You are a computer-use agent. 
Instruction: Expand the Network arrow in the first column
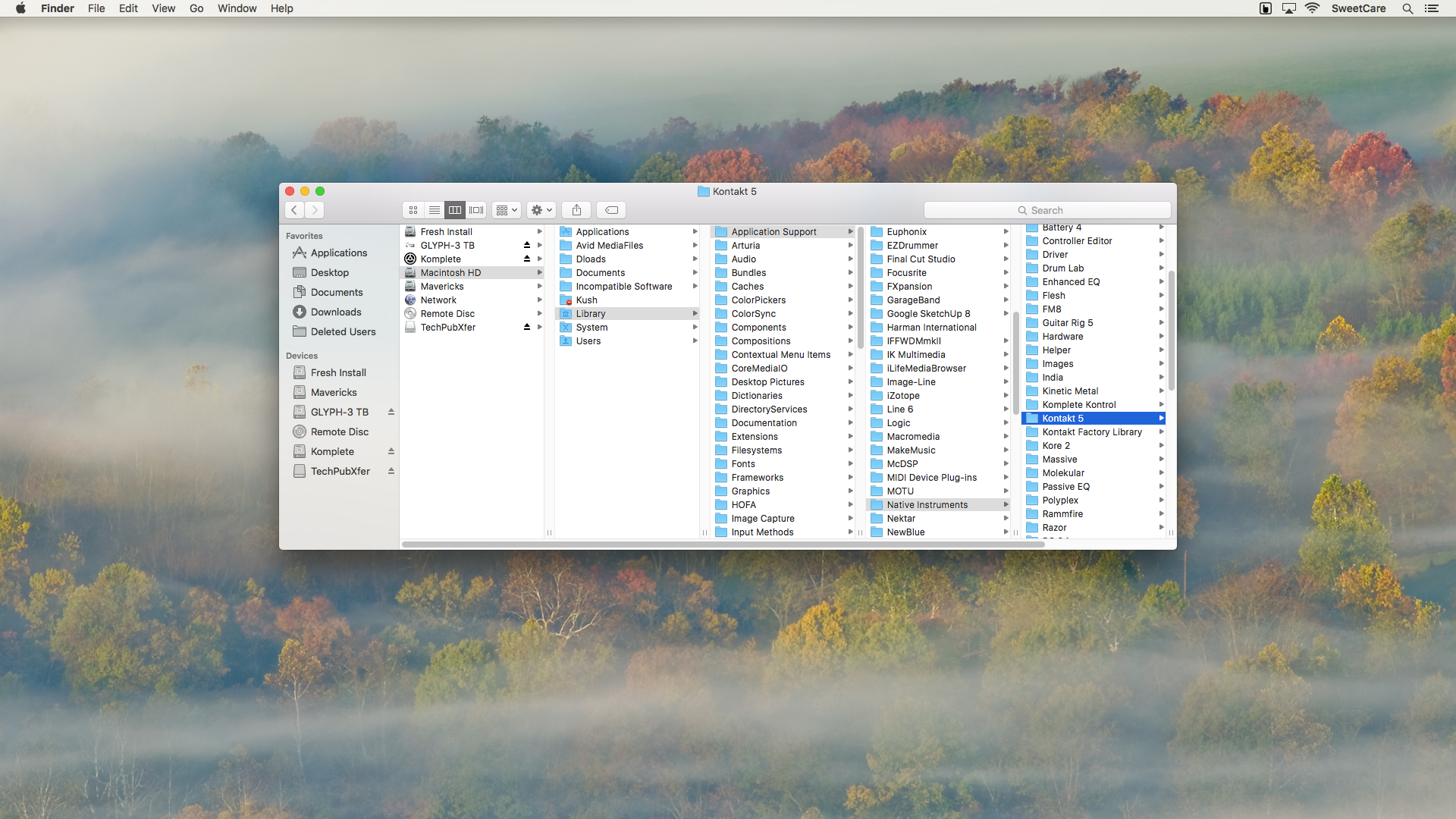point(539,300)
